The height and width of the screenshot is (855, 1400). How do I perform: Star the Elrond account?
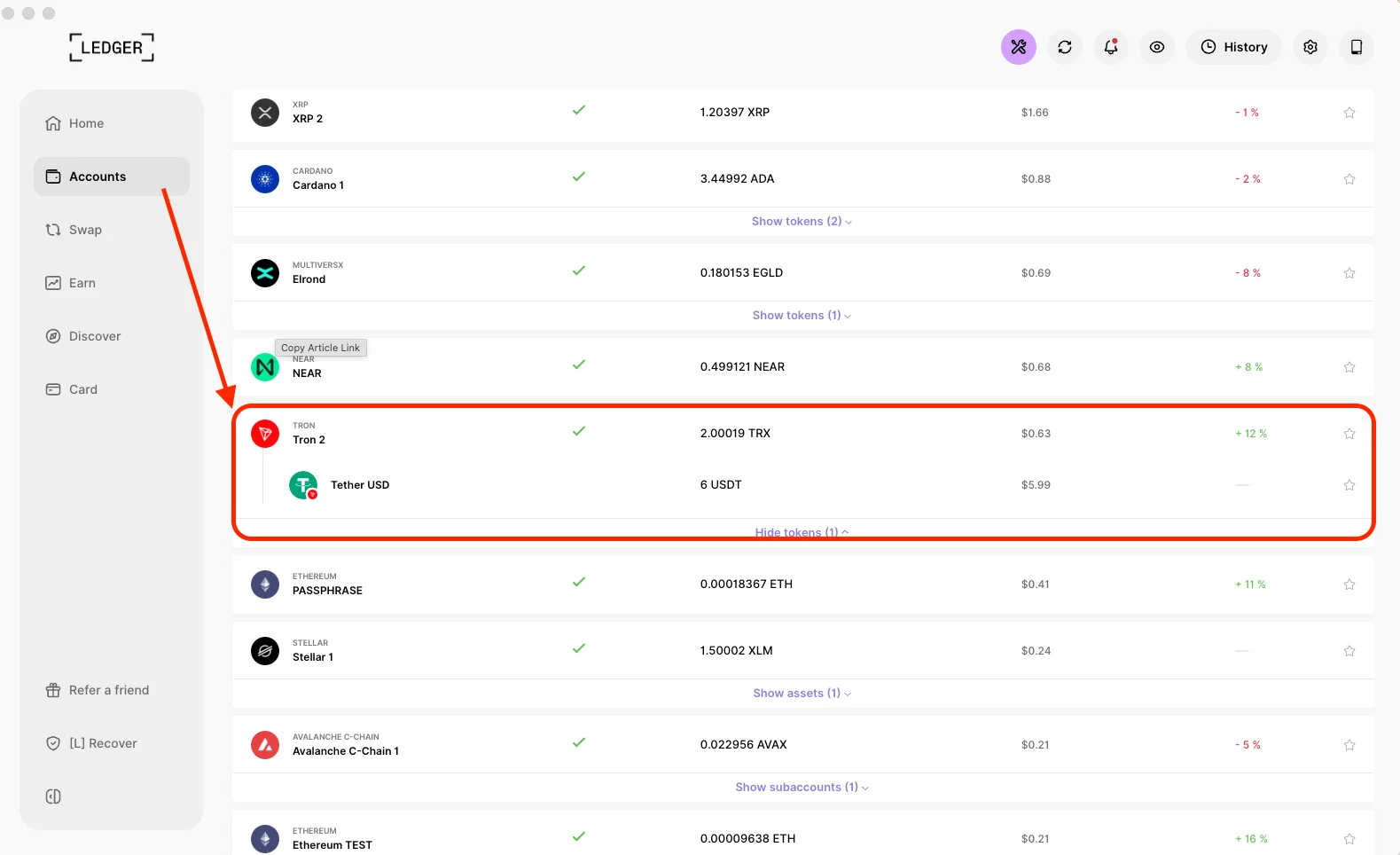(1349, 273)
